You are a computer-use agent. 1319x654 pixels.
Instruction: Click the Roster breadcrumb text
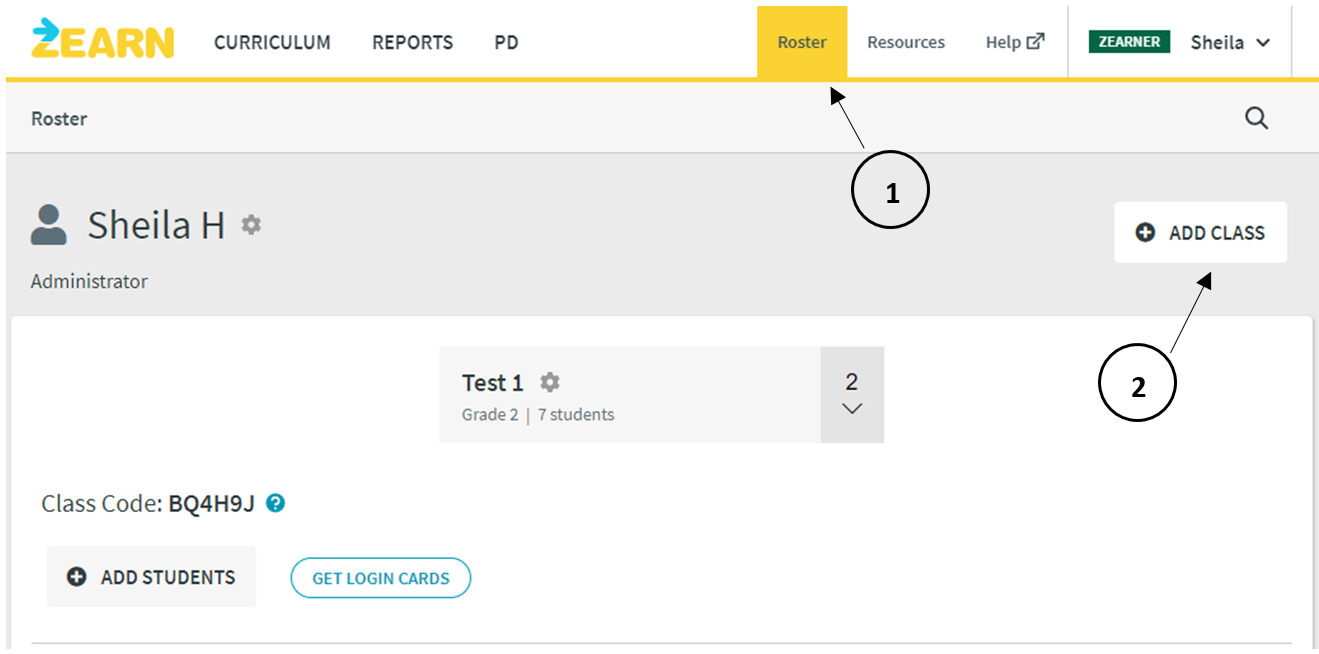click(59, 118)
